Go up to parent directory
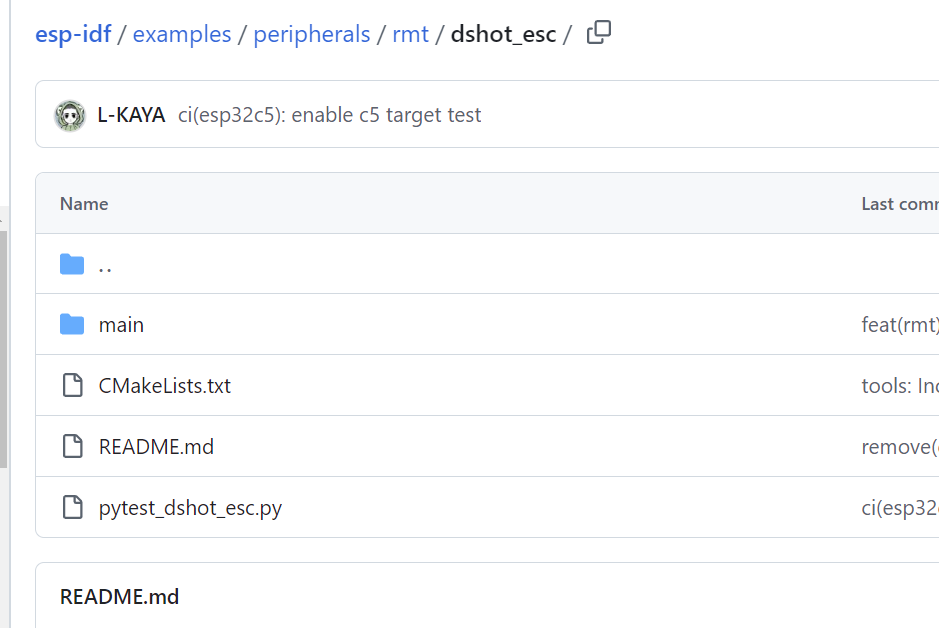This screenshot has height=628, width=939. [x=105, y=266]
